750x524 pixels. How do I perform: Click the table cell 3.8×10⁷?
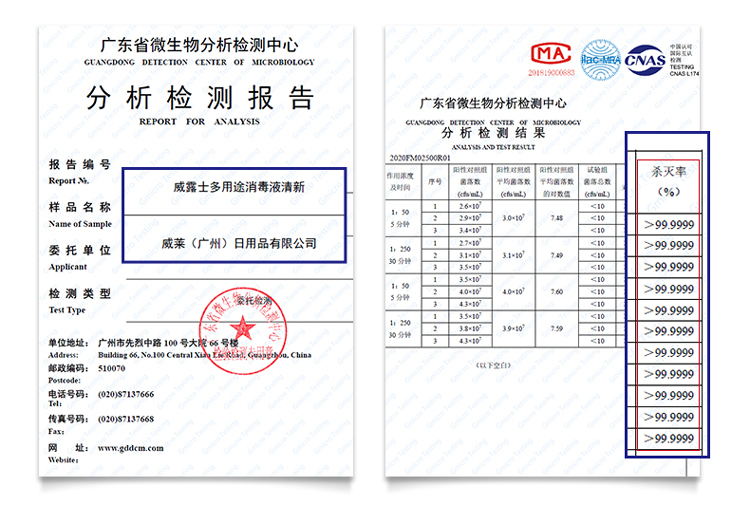click(470, 328)
